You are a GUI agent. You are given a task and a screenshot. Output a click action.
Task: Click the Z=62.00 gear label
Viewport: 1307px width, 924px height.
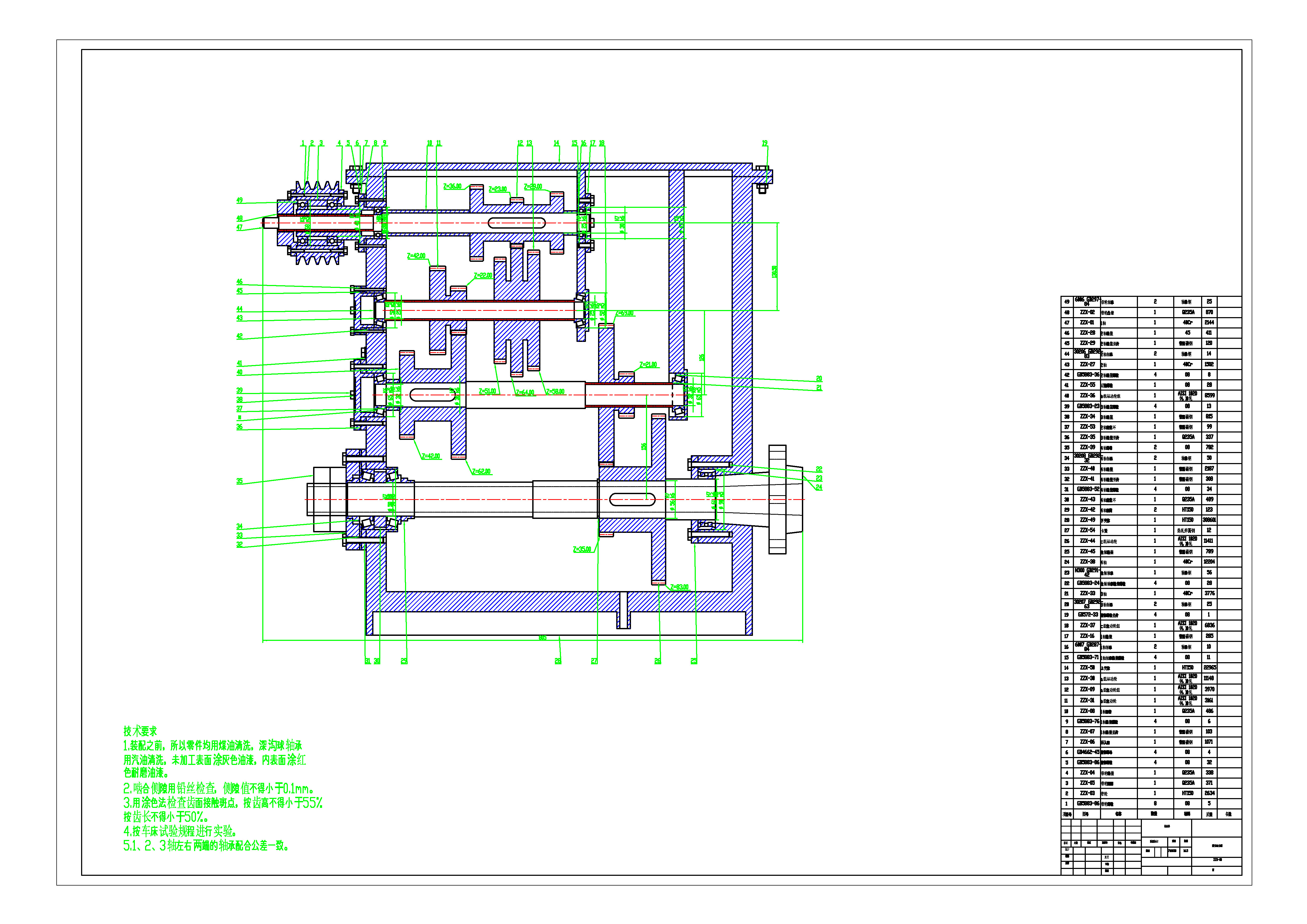[481, 471]
